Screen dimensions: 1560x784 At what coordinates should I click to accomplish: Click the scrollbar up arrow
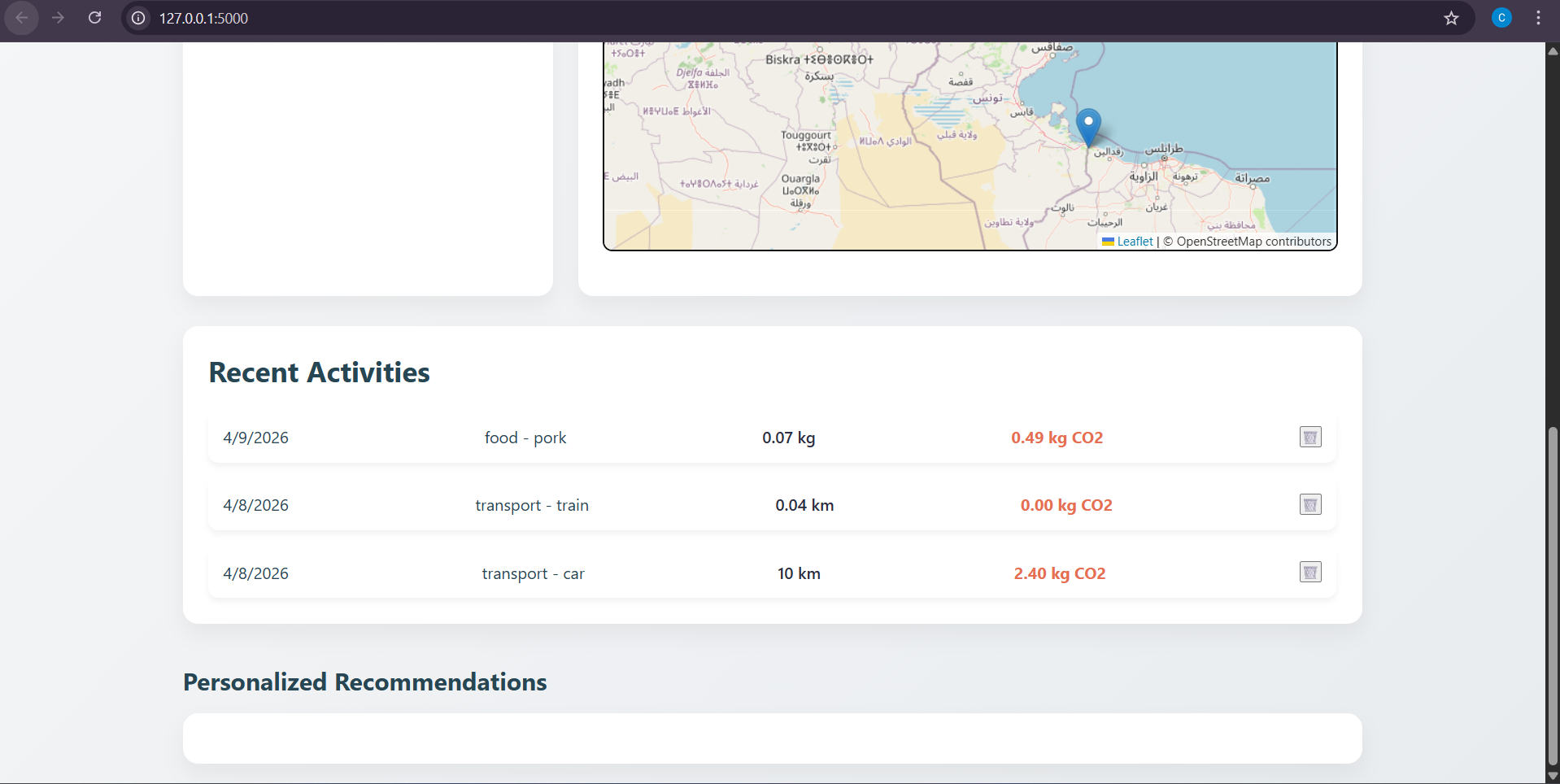[x=1552, y=51]
